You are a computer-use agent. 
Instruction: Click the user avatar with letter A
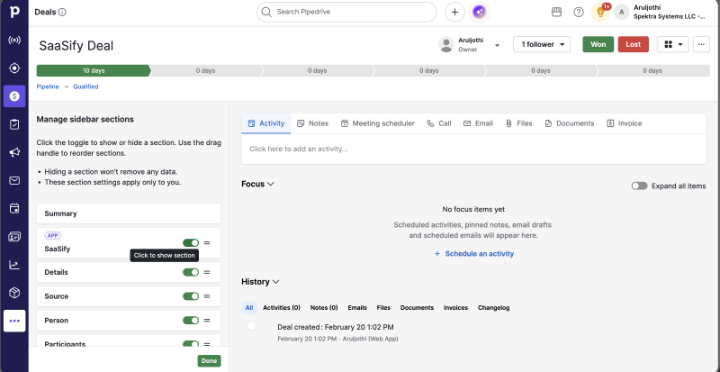tap(621, 12)
